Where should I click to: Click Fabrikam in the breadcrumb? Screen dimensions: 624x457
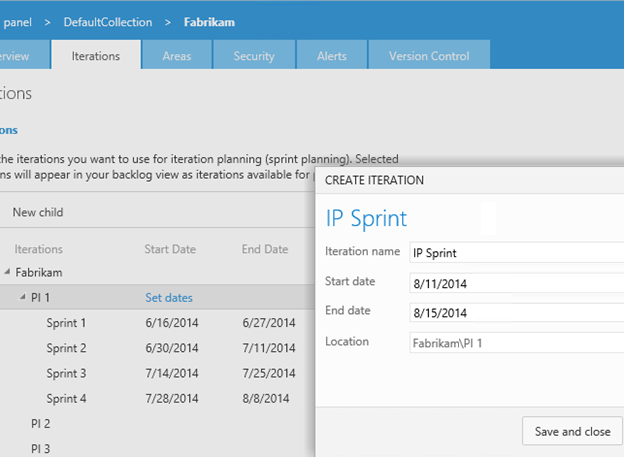point(212,21)
